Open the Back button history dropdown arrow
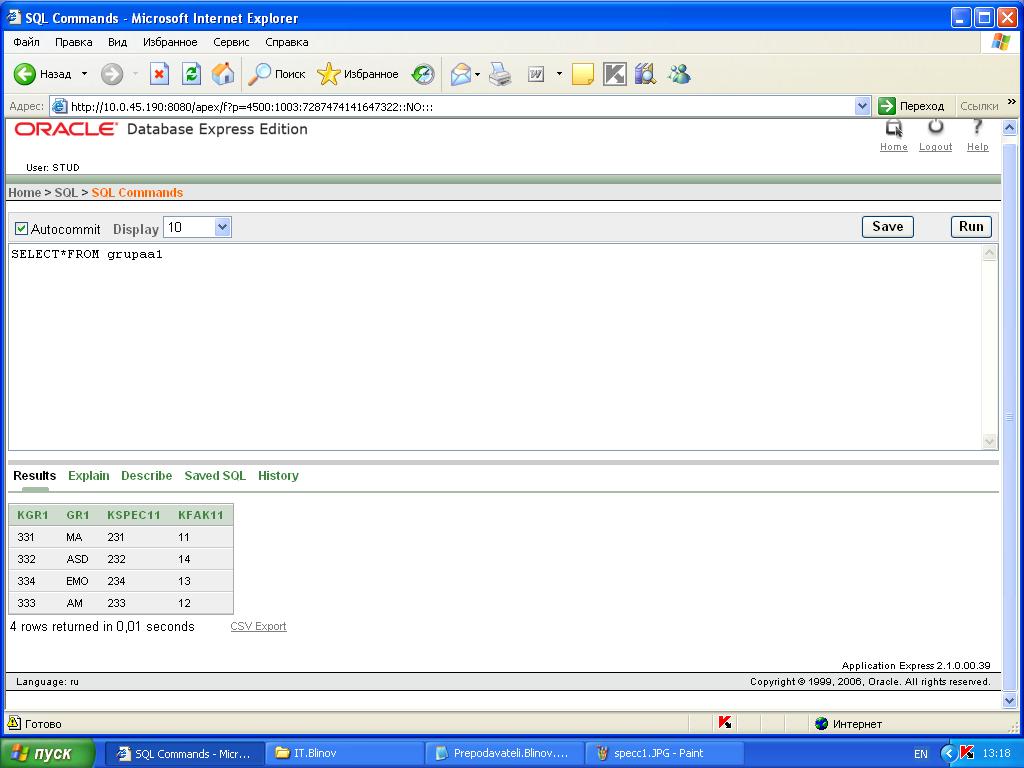The width and height of the screenshot is (1024, 768). pyautogui.click(x=84, y=74)
